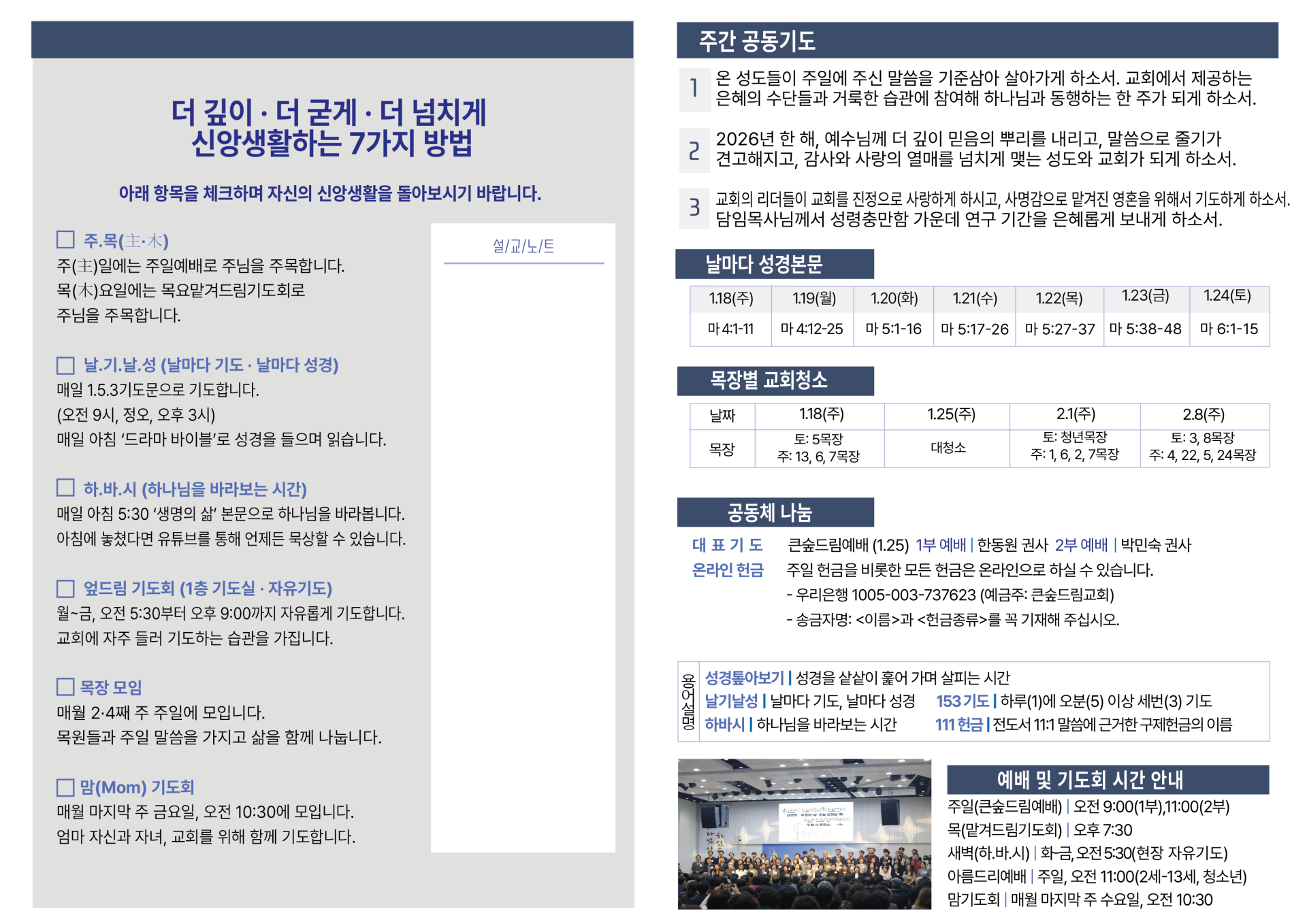
Task: Check the 맘(Mom) 기도회 checkbox
Action: pos(65,787)
